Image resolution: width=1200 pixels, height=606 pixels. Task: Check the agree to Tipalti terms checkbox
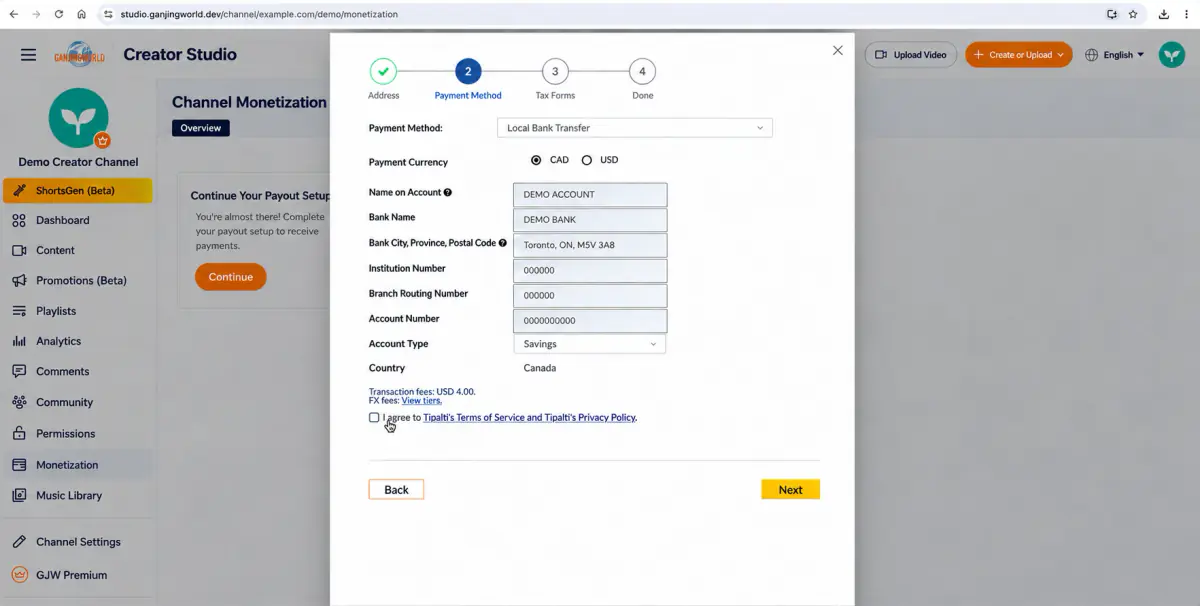374,417
